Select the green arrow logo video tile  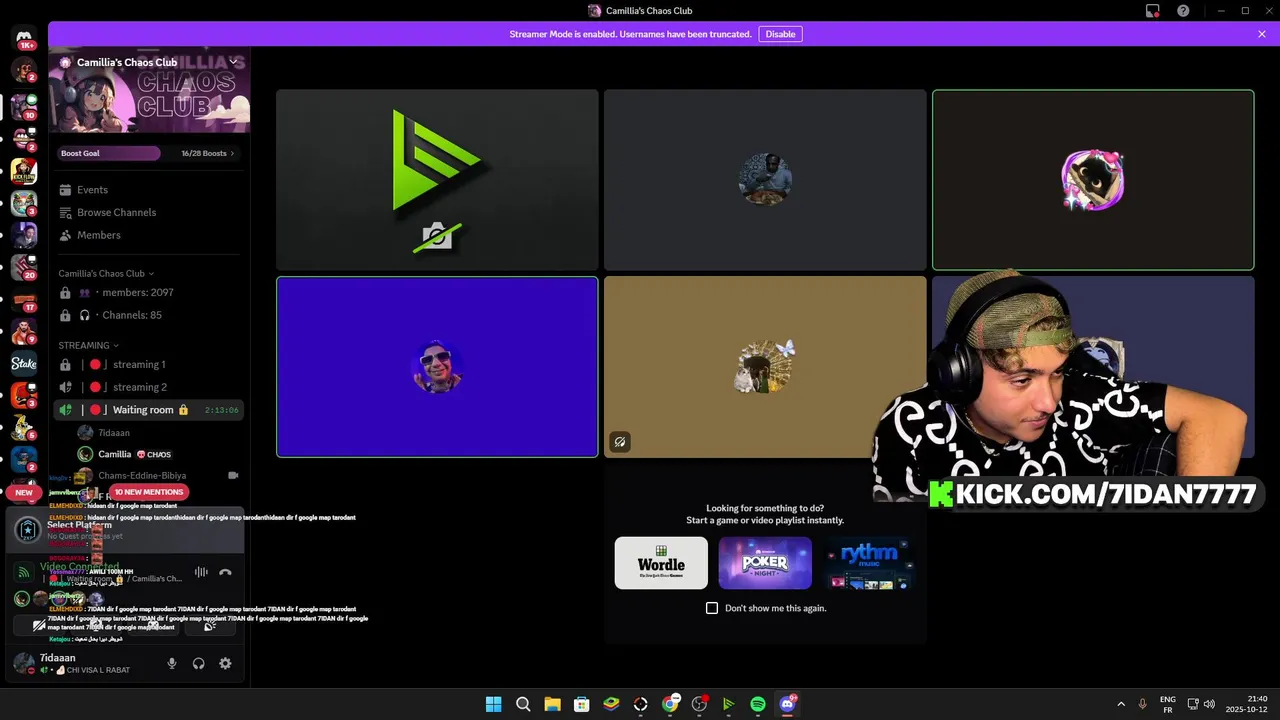(437, 180)
